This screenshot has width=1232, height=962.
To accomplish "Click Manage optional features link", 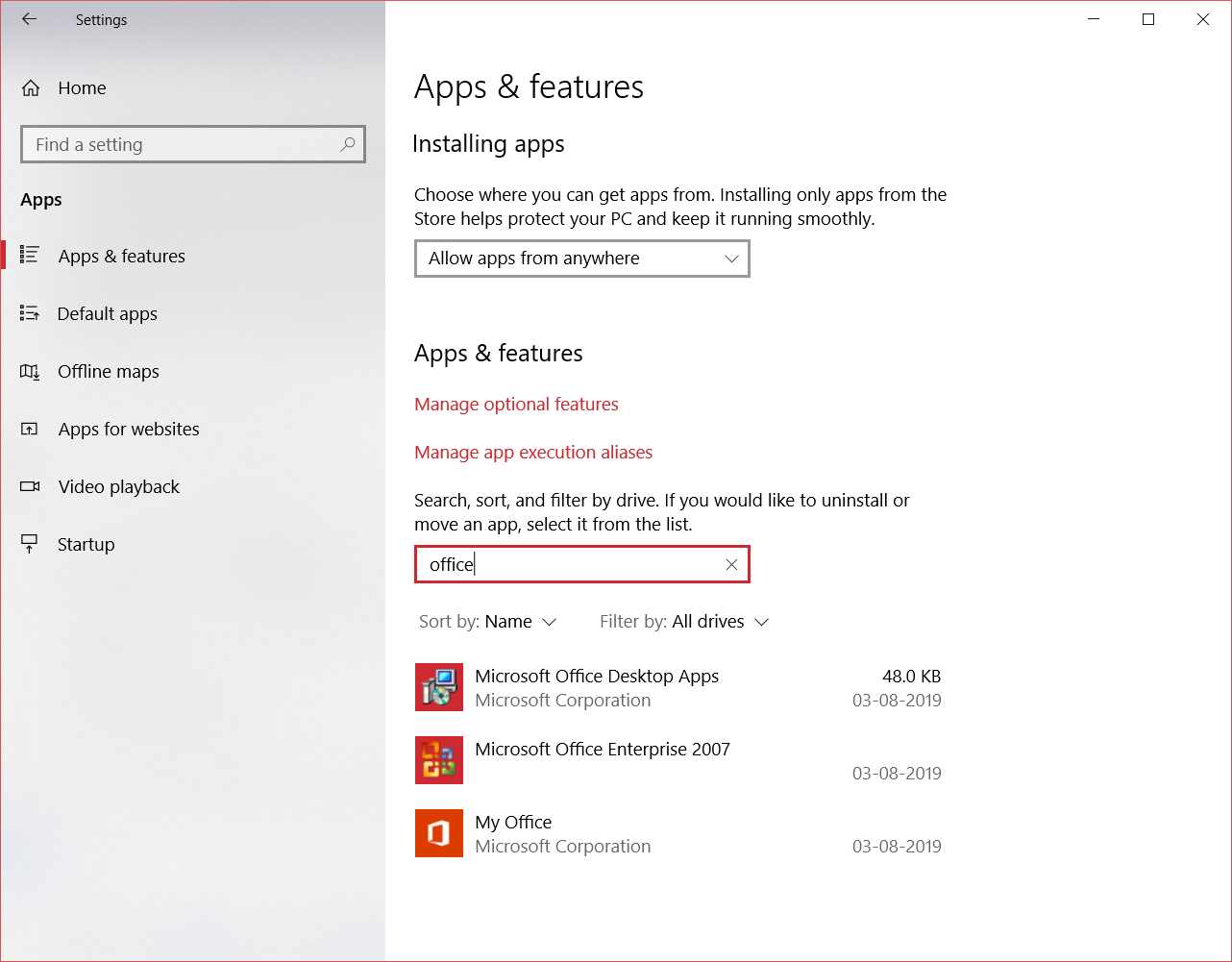I will coord(516,405).
